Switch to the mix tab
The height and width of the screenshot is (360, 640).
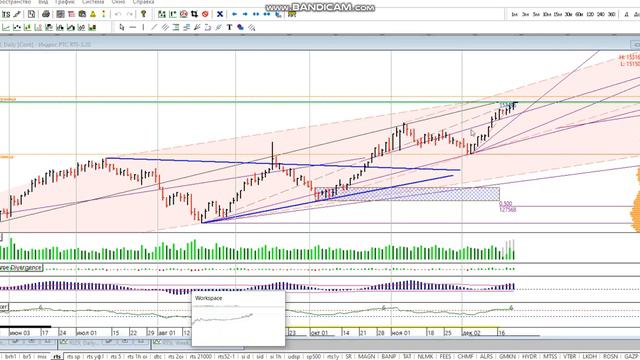click(x=42, y=356)
